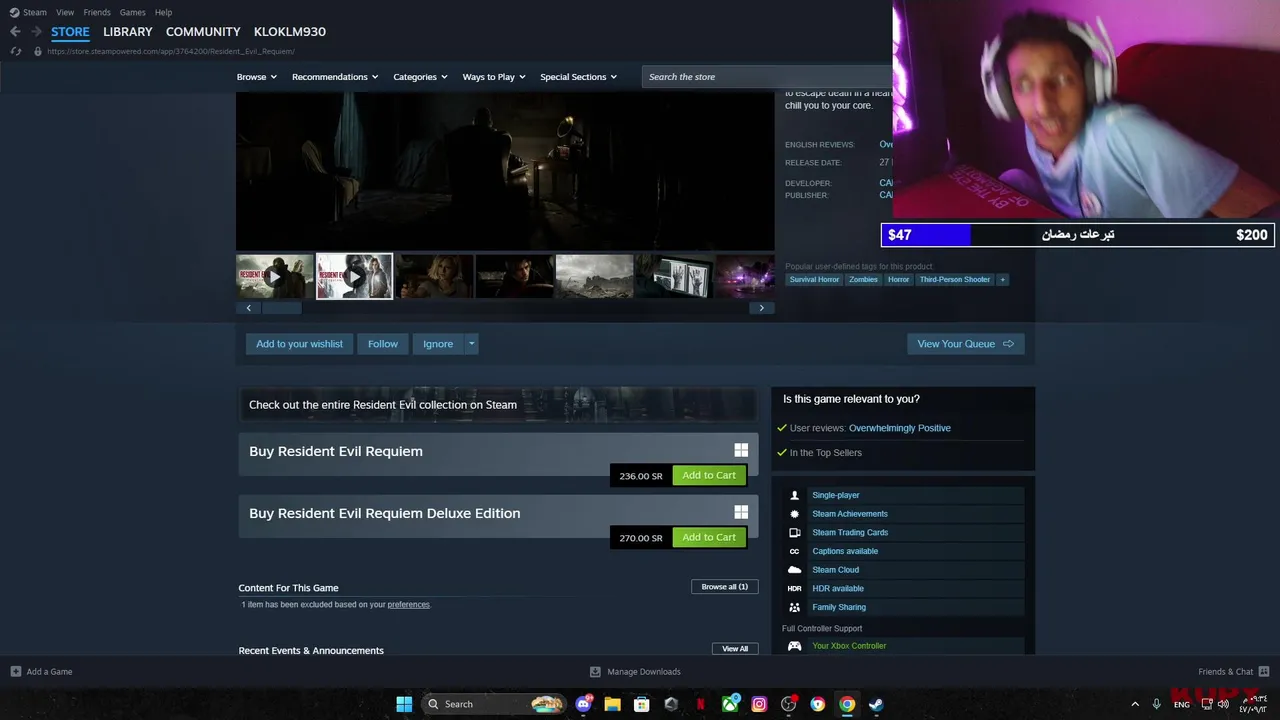Select the first video trailer thumbnail
This screenshot has height=720, width=1280.
click(x=274, y=277)
